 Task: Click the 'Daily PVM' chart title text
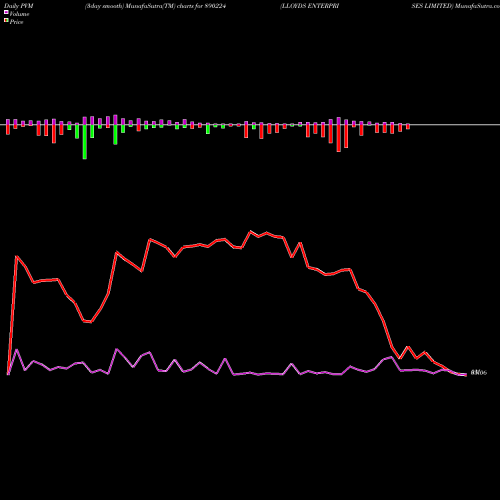[x=19, y=6]
